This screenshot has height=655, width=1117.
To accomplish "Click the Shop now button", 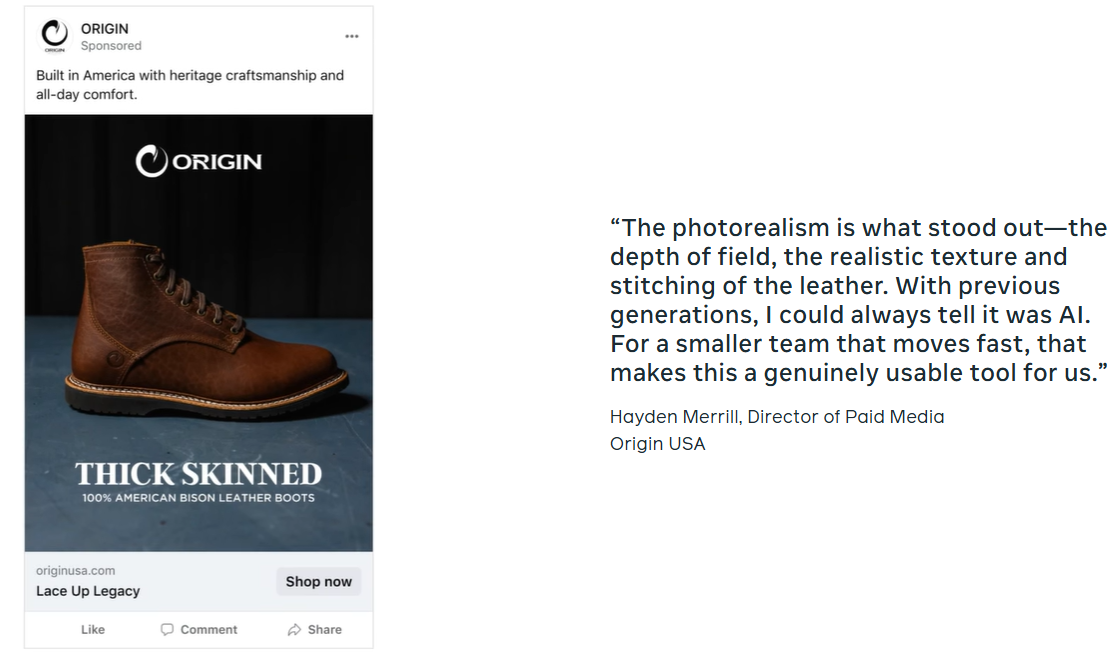I will (318, 582).
